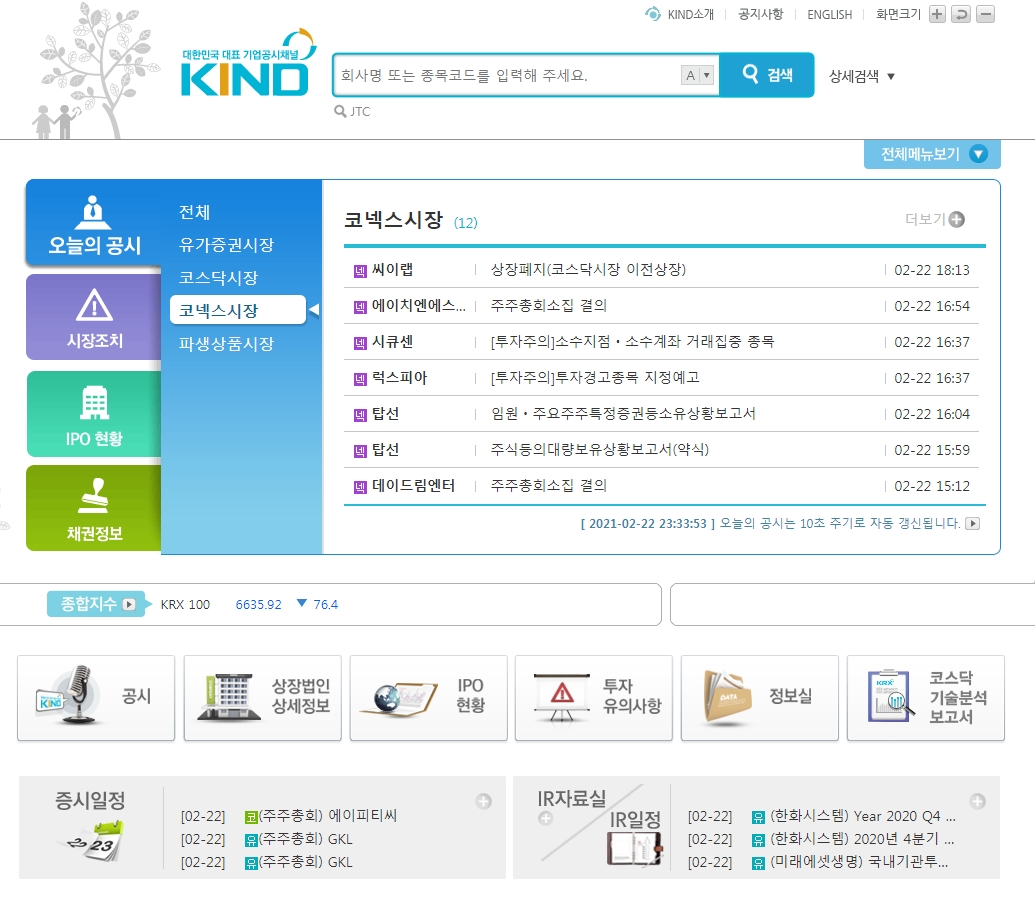This screenshot has width=1035, height=897.
Task: Choose the 코넥스시장 filter
Action: click(x=238, y=310)
